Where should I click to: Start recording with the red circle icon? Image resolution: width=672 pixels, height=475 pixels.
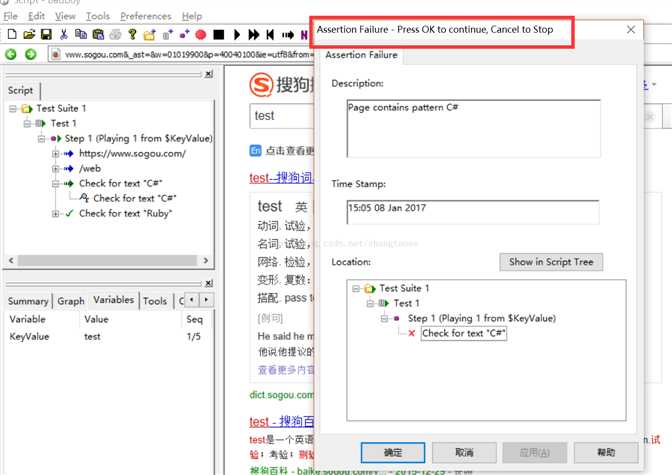point(201,34)
